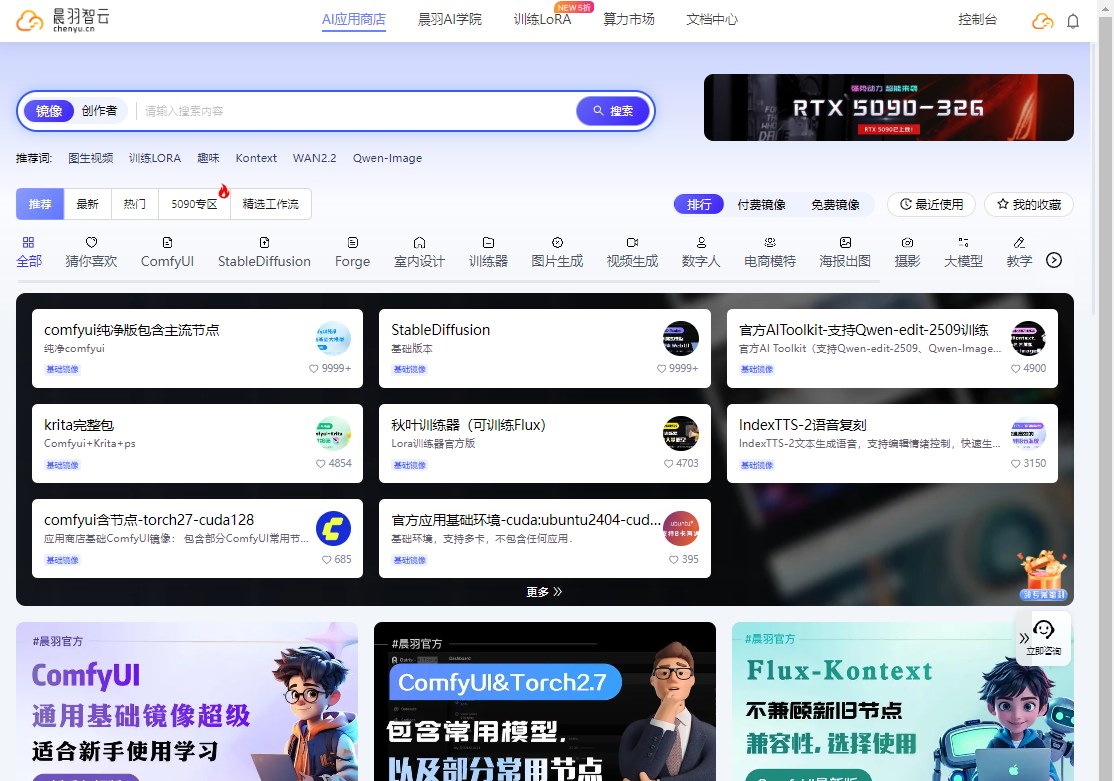Open 我的收藏 favorites
Screen dimensions: 1114x781
coord(1029,205)
